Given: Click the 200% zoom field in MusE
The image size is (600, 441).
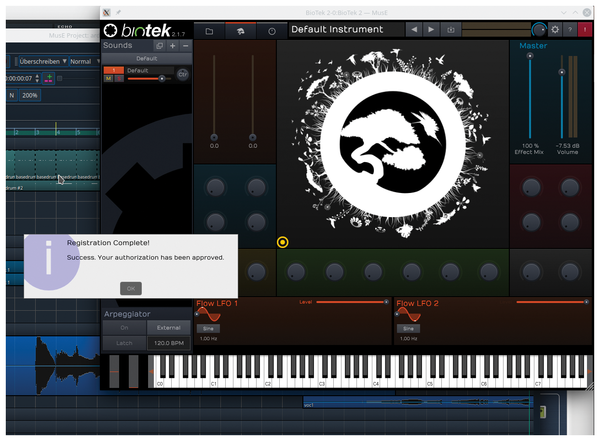Looking at the screenshot, I should pyautogui.click(x=29, y=95).
